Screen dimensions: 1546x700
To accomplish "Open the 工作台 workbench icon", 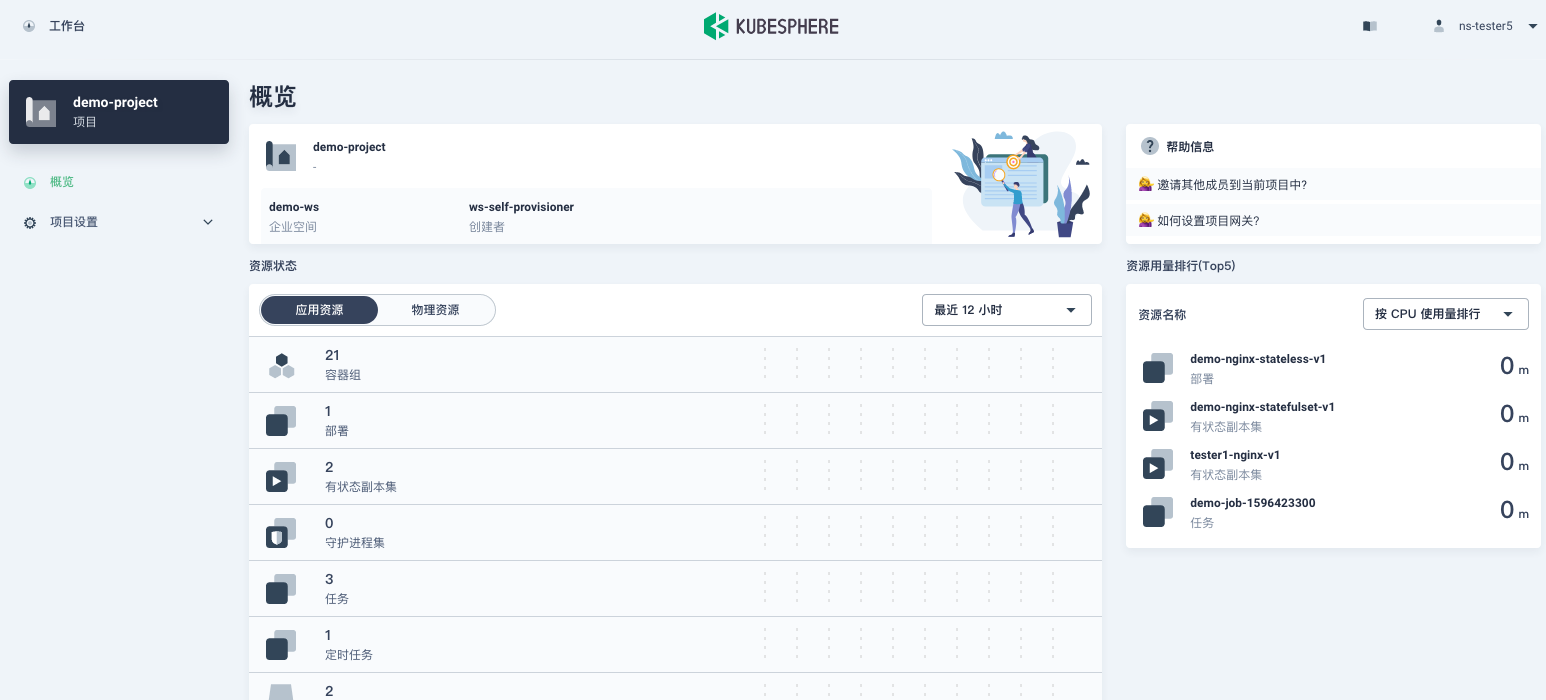I will point(29,26).
